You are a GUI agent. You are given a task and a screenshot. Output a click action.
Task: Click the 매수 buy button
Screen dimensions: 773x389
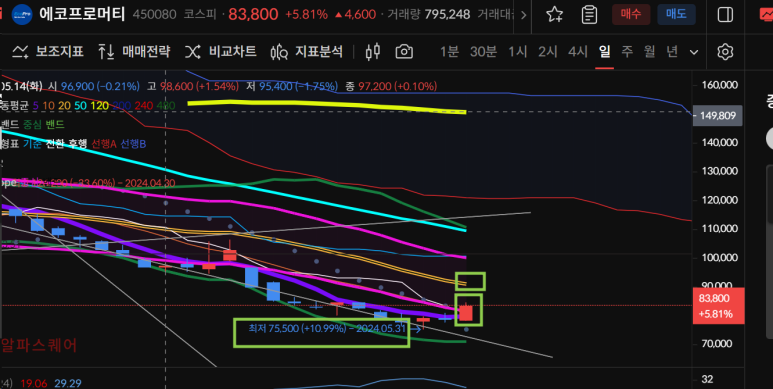click(631, 14)
